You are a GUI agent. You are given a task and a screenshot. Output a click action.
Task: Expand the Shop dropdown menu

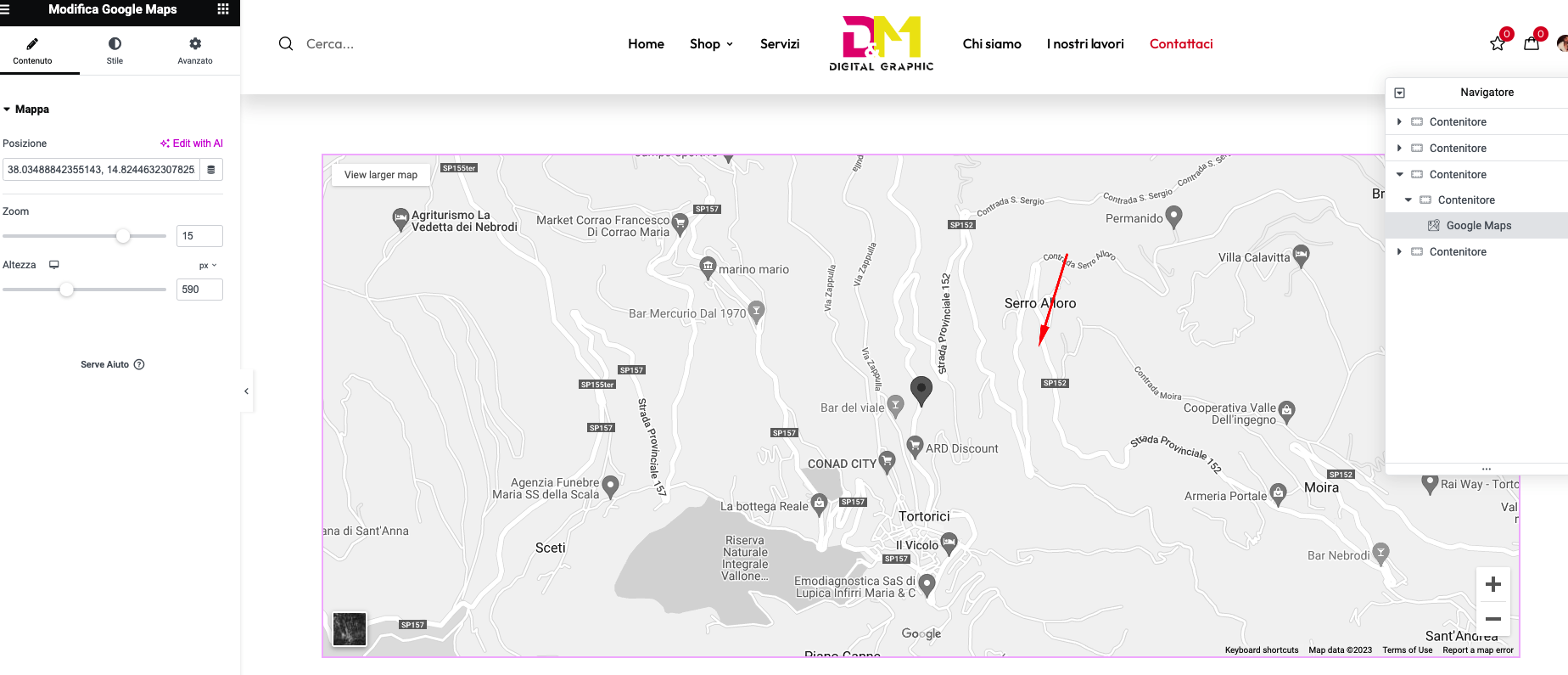pyautogui.click(x=711, y=44)
